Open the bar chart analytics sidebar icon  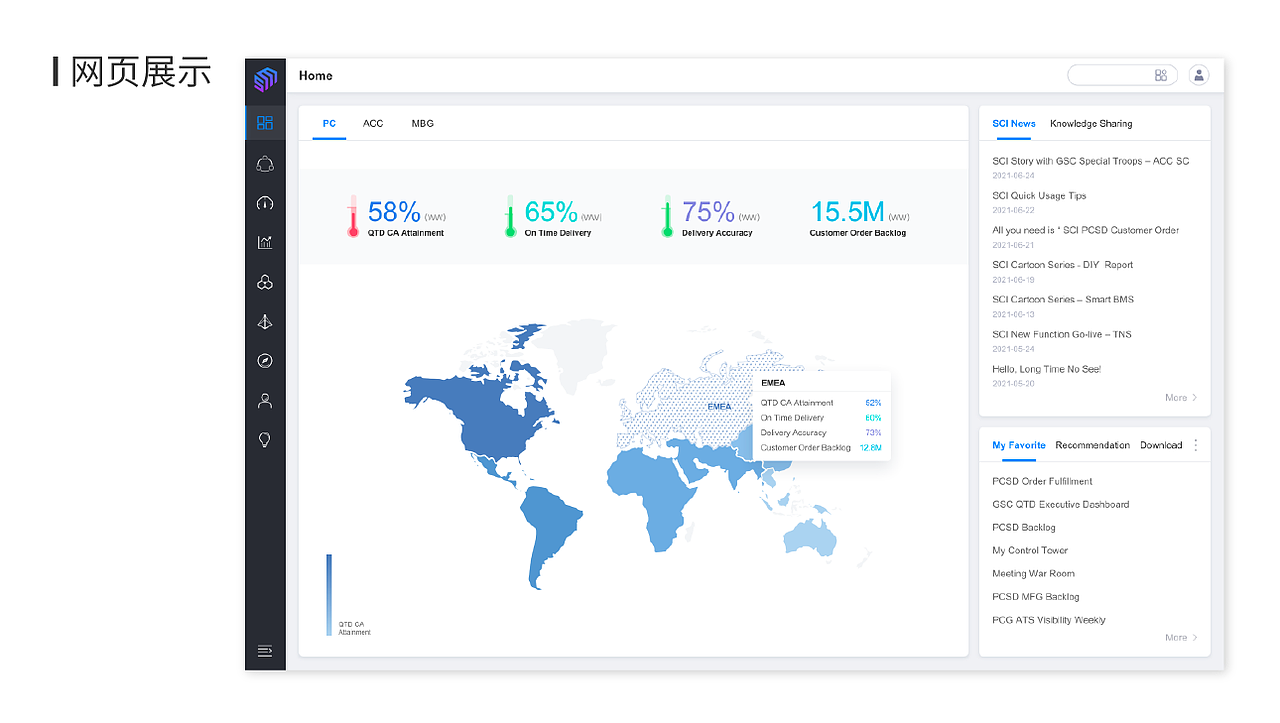coord(265,242)
